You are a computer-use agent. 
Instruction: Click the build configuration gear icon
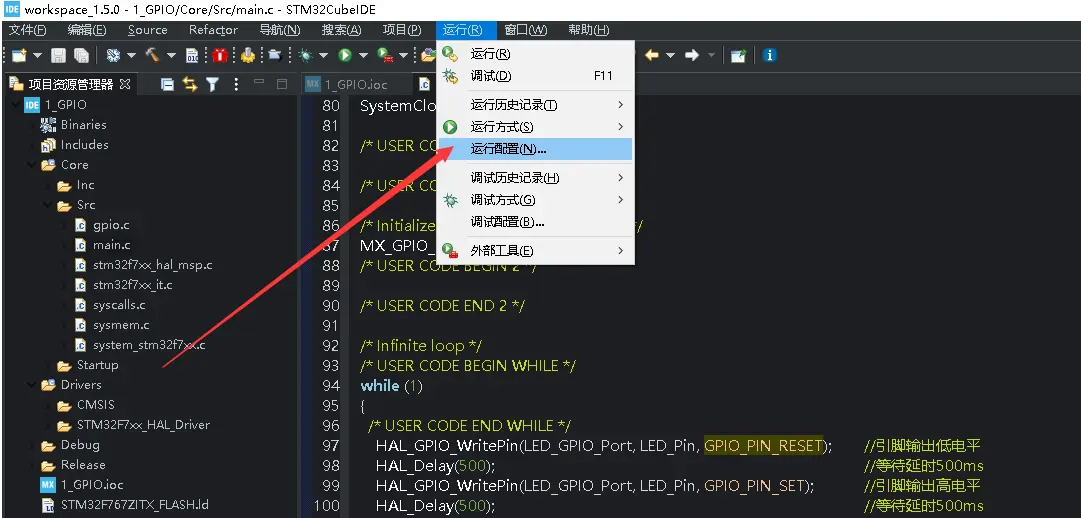(x=113, y=55)
